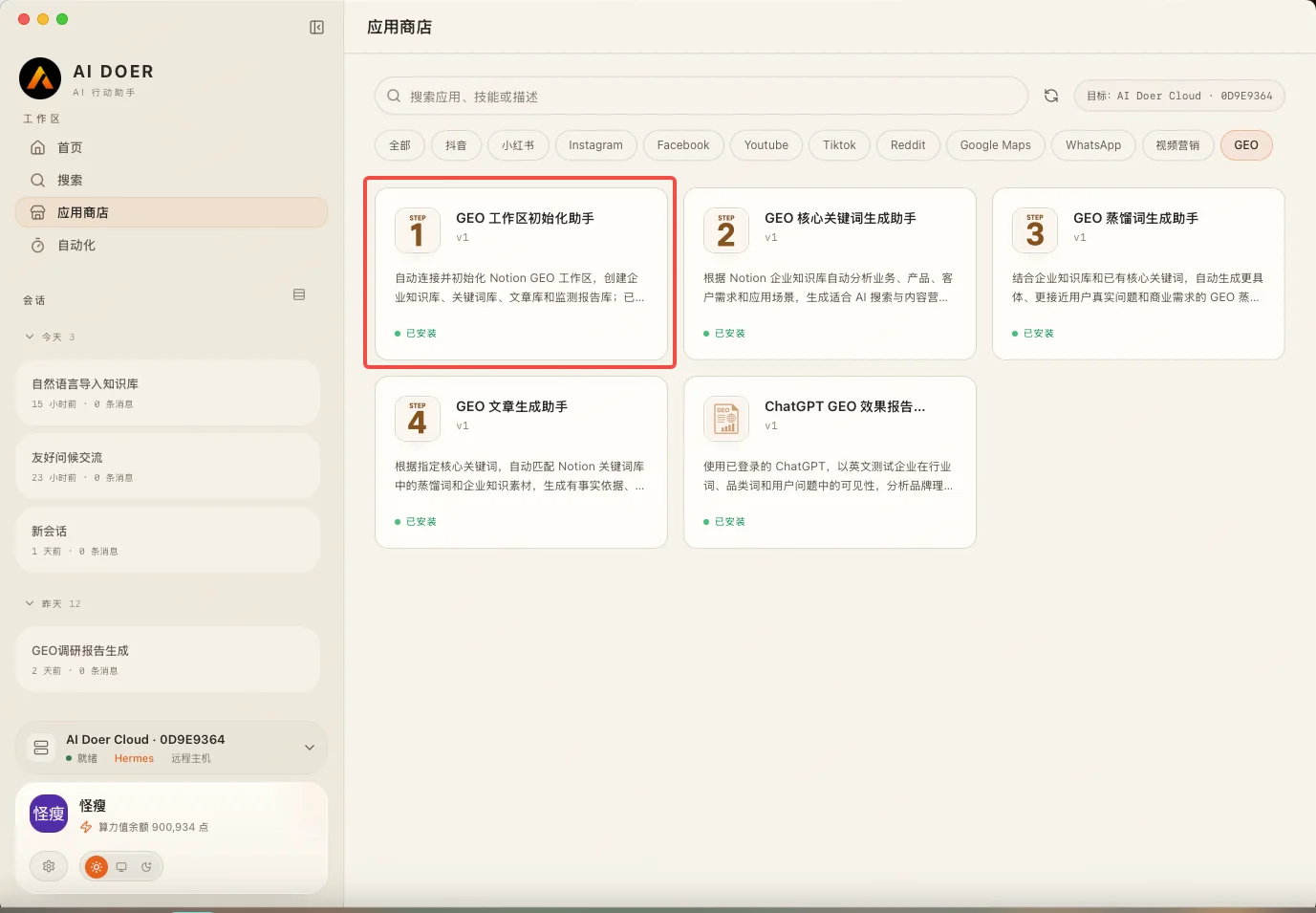Click the STEP 4 app icon

(x=418, y=419)
